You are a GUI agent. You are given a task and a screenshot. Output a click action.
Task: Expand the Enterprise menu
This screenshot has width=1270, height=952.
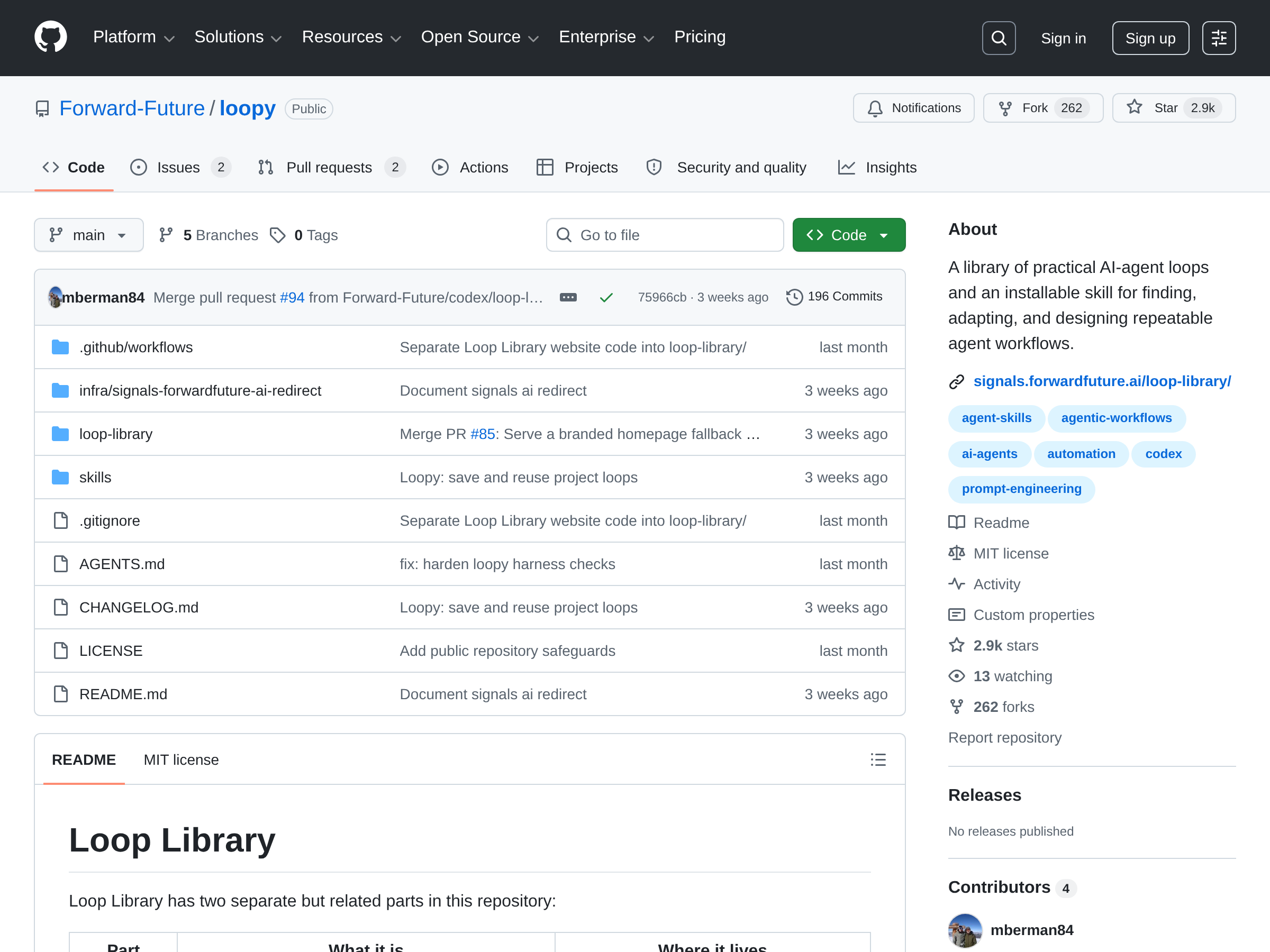606,38
